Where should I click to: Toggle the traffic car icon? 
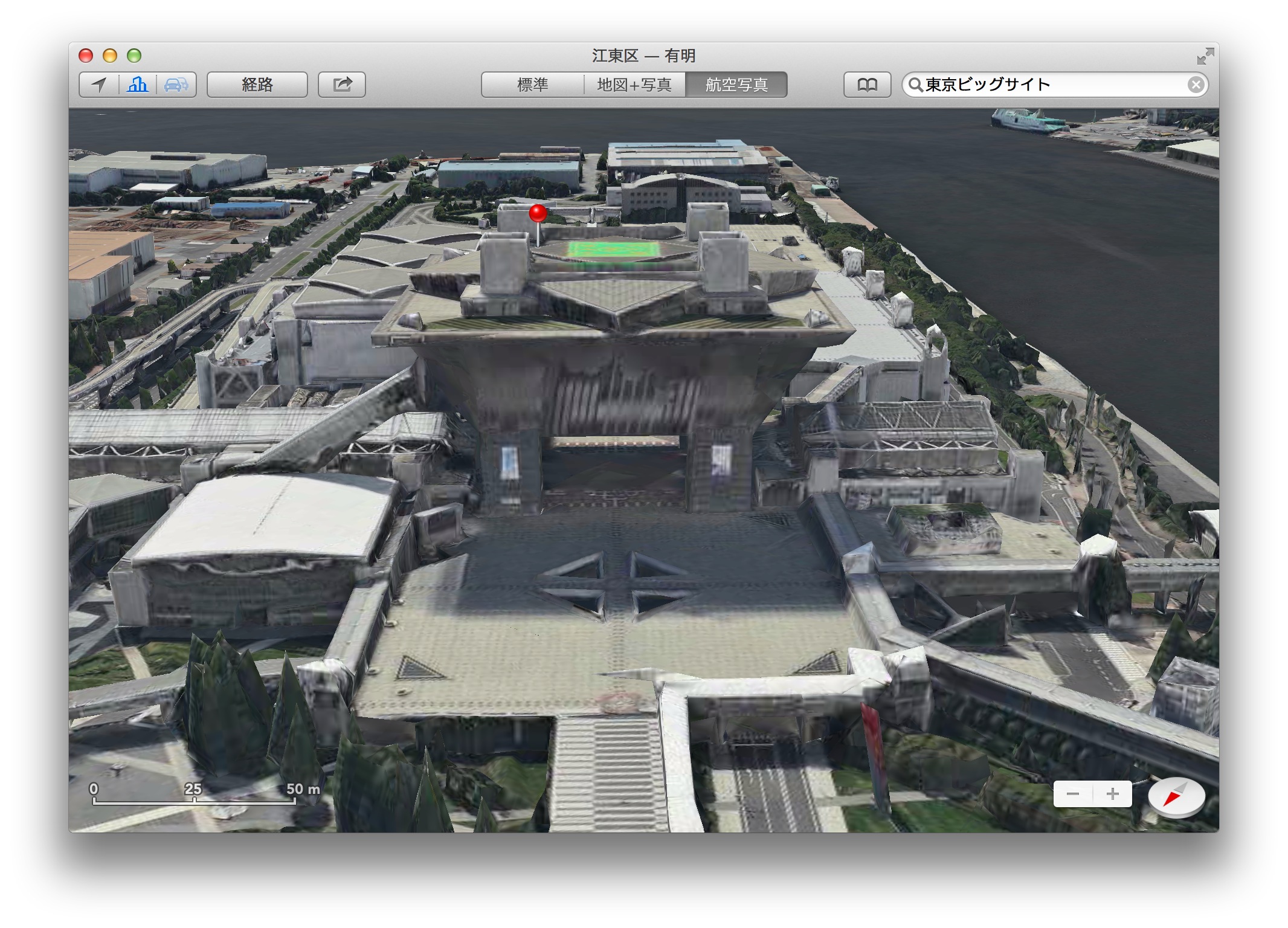tap(176, 85)
